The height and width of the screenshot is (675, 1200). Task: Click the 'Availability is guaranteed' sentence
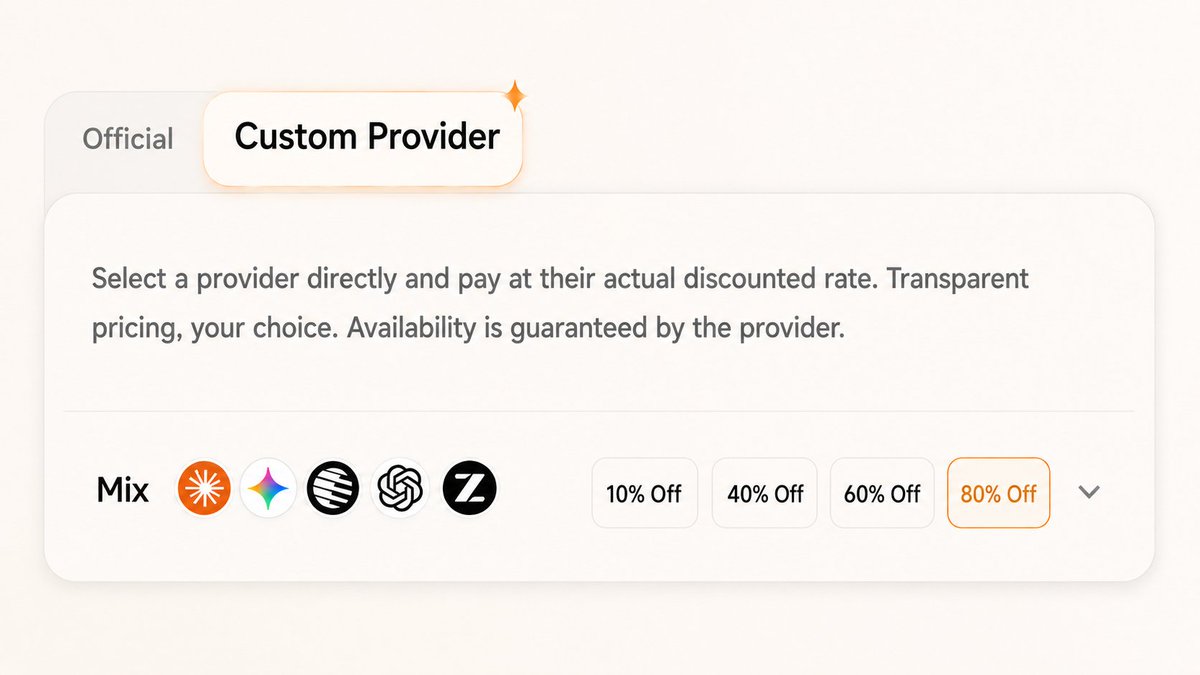597,329
